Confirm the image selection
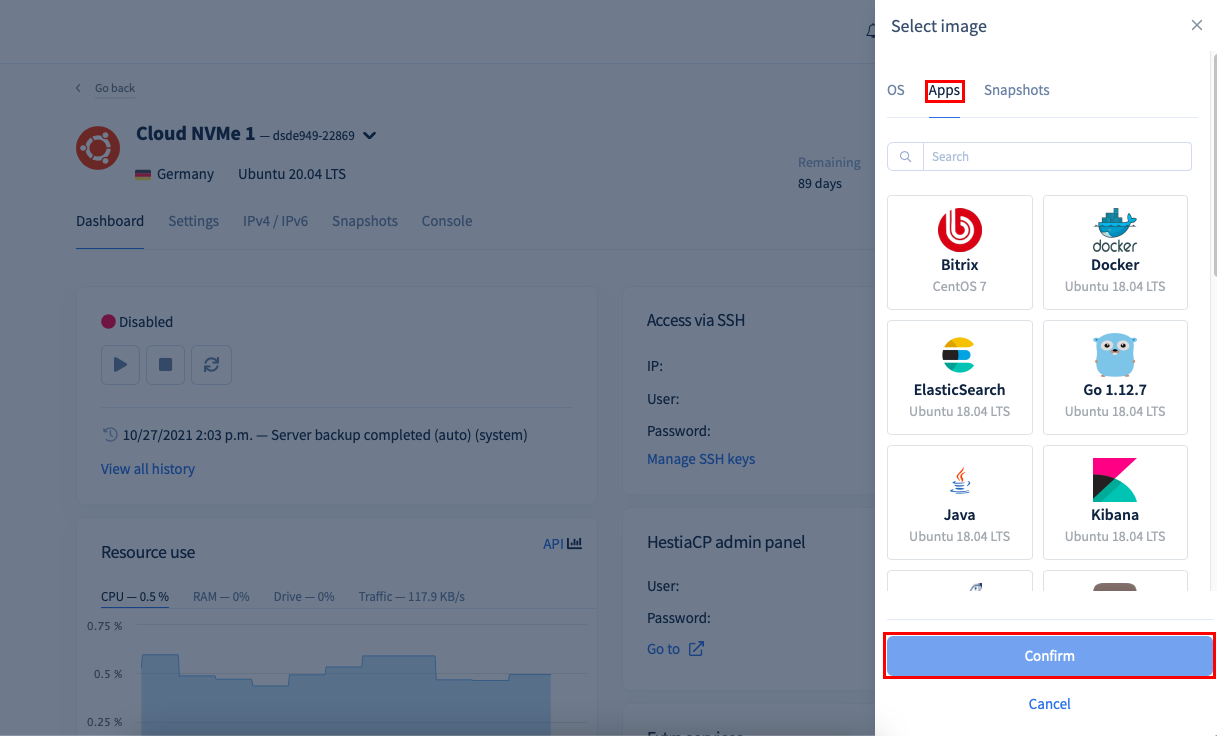This screenshot has height=736, width=1217. tap(1049, 656)
